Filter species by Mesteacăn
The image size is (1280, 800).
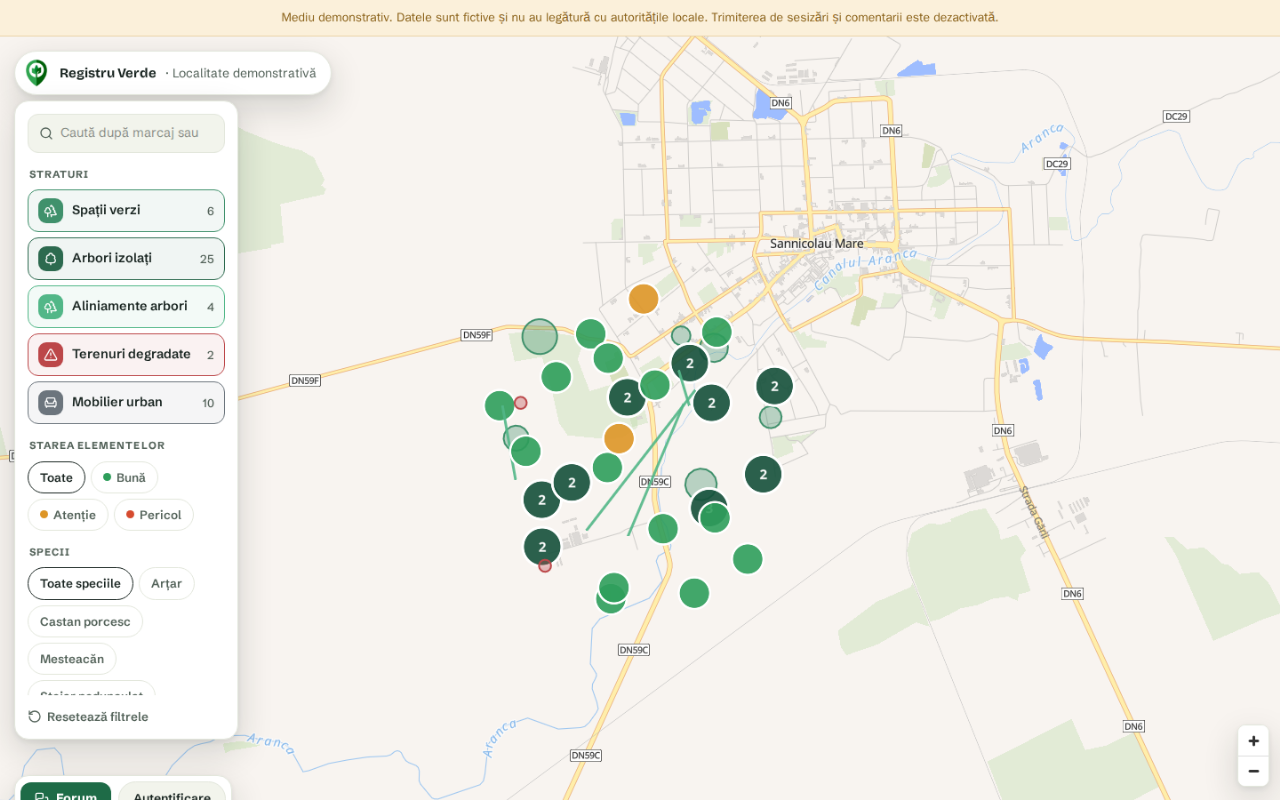coord(72,660)
